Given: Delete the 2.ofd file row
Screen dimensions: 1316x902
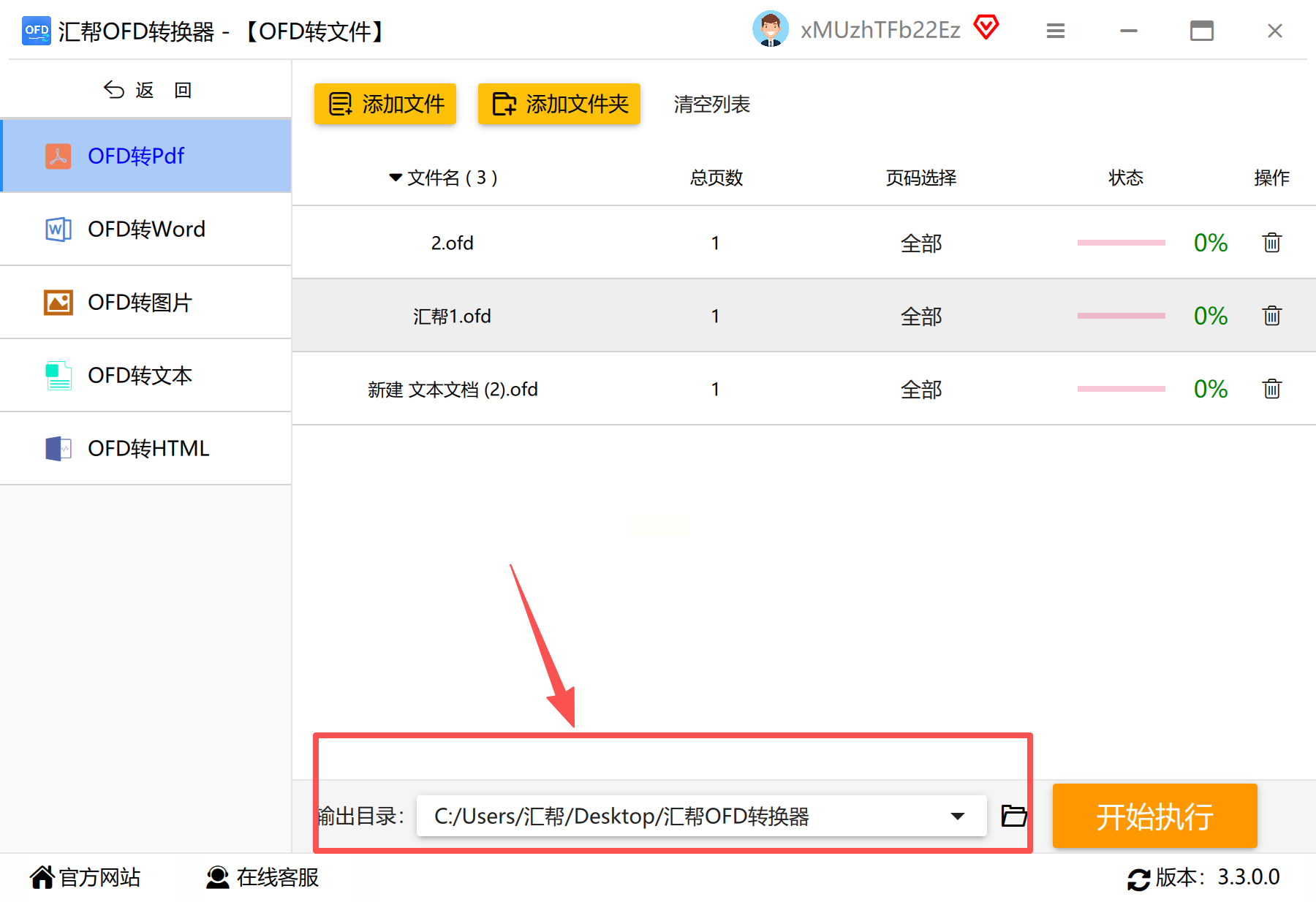Looking at the screenshot, I should click(1272, 242).
